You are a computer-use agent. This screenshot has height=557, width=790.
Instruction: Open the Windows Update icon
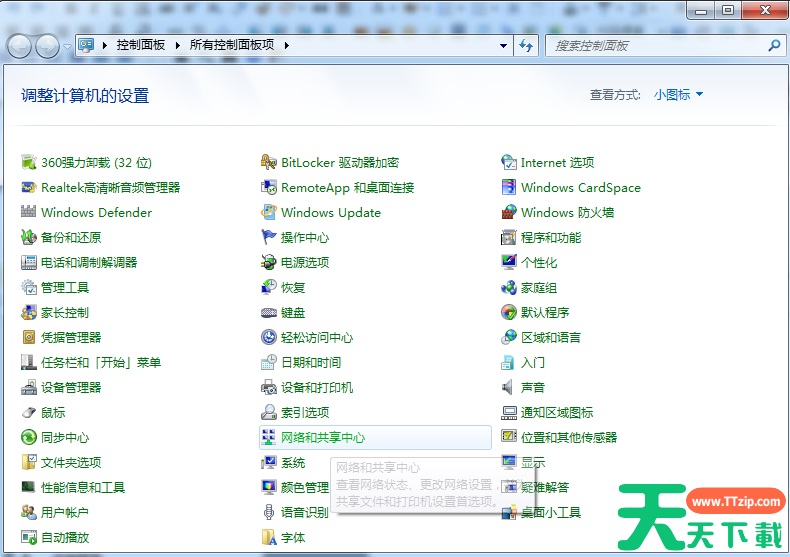(269, 213)
